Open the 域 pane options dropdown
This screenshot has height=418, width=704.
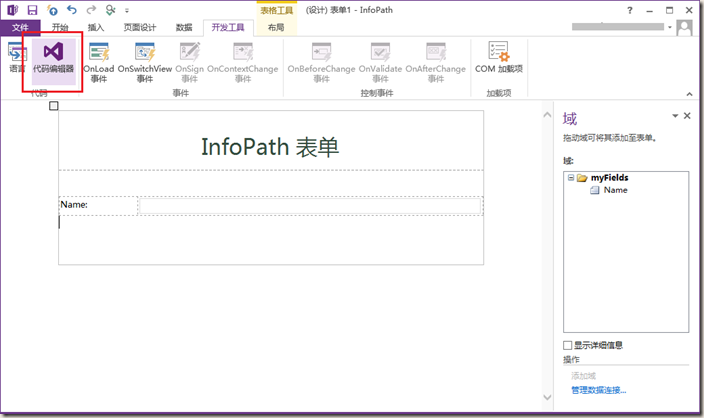tap(675, 116)
